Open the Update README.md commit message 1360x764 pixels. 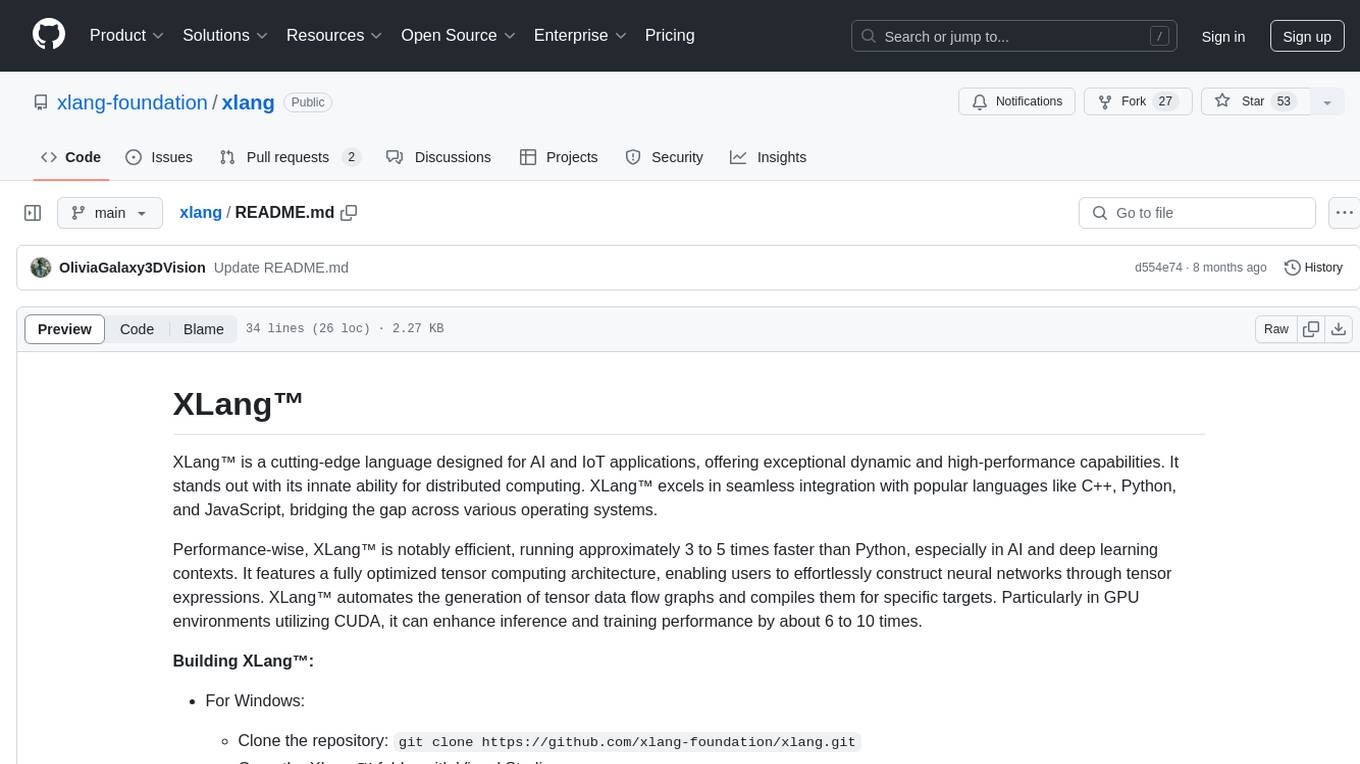[x=281, y=267]
